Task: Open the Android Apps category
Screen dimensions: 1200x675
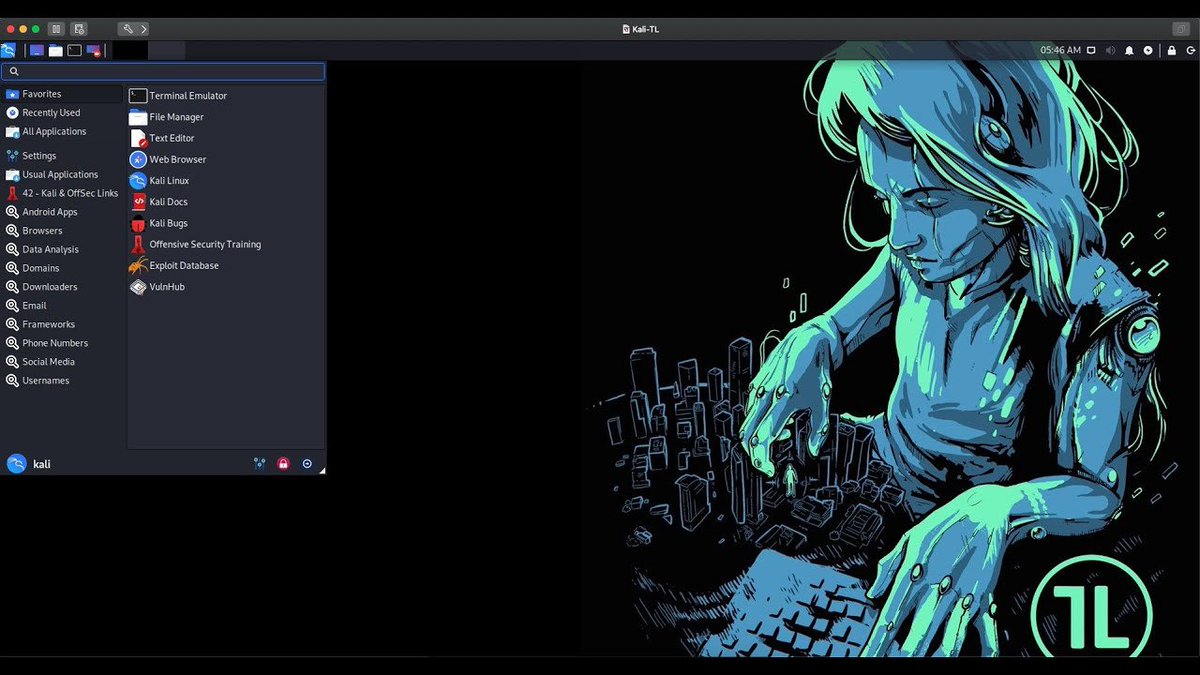Action: pyautogui.click(x=62, y=212)
